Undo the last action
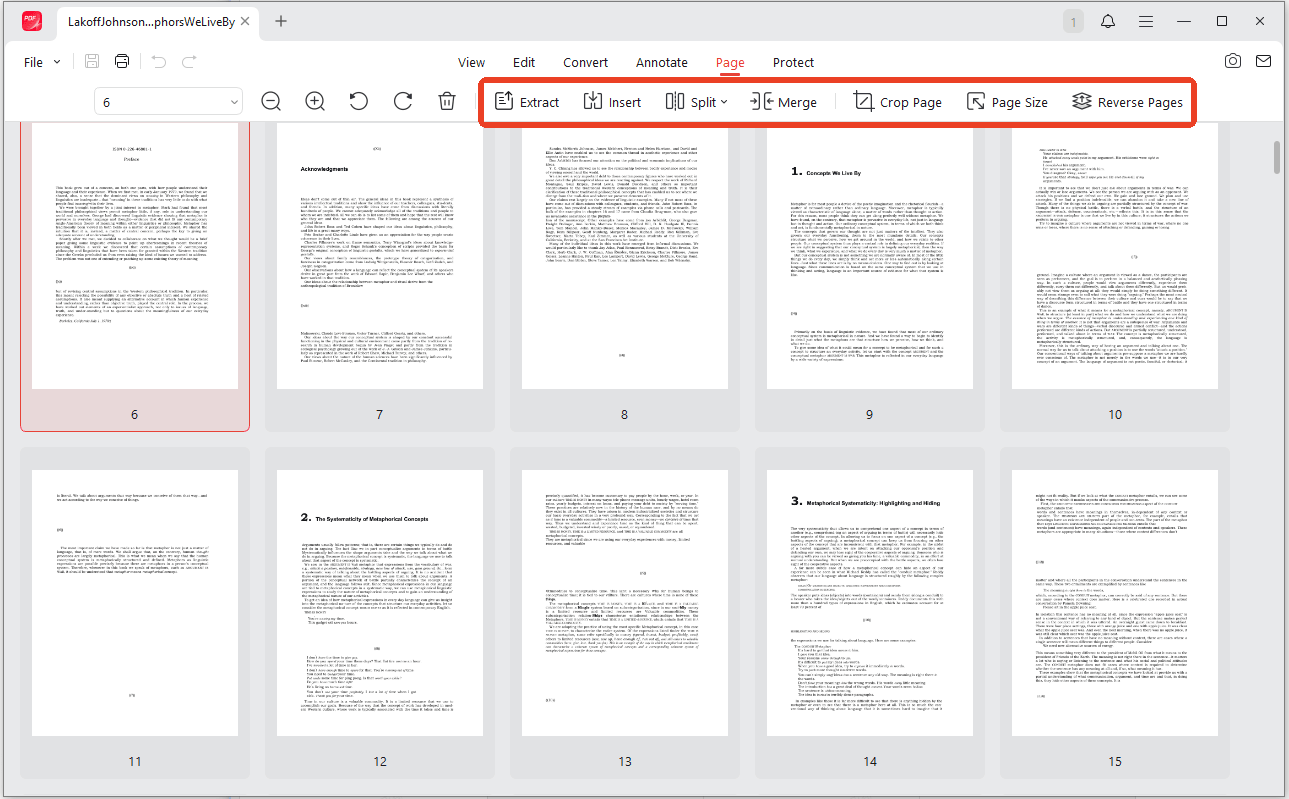 coord(158,62)
